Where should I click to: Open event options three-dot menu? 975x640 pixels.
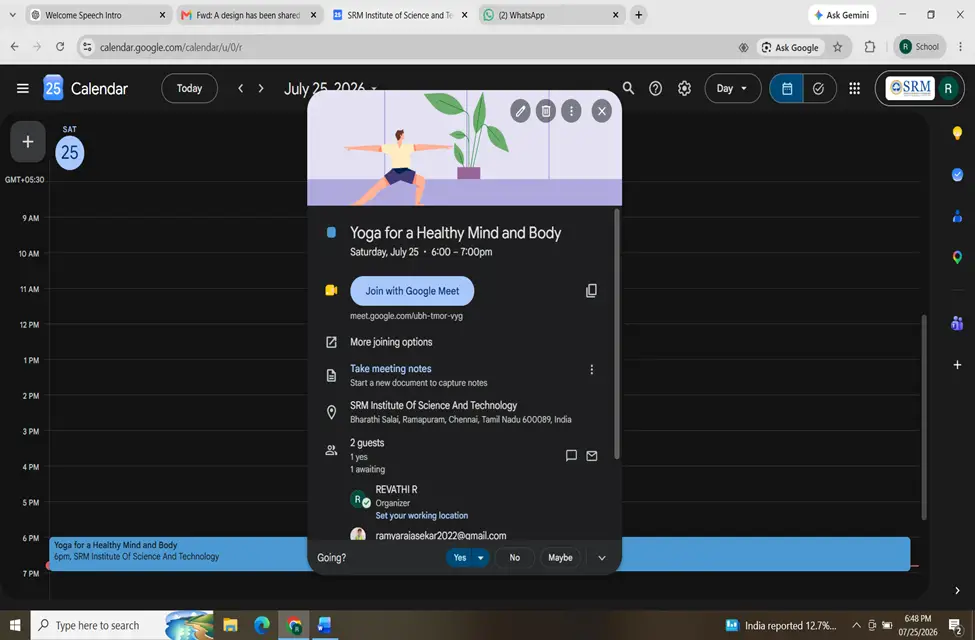571,111
